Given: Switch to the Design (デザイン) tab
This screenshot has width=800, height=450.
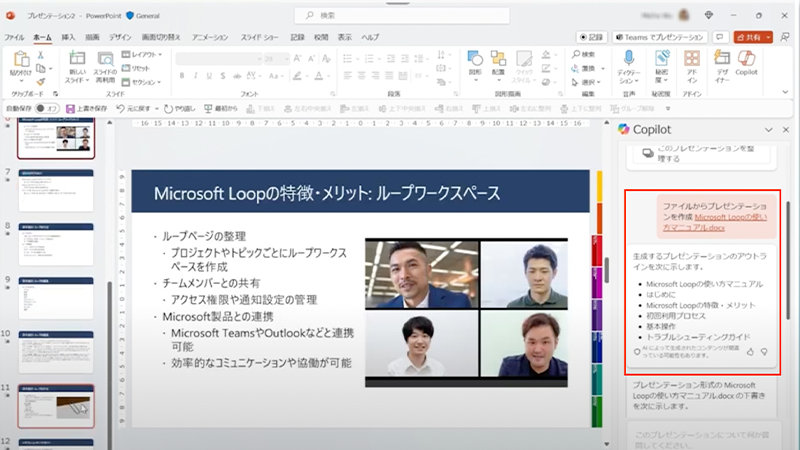Looking at the screenshot, I should pyautogui.click(x=120, y=37).
